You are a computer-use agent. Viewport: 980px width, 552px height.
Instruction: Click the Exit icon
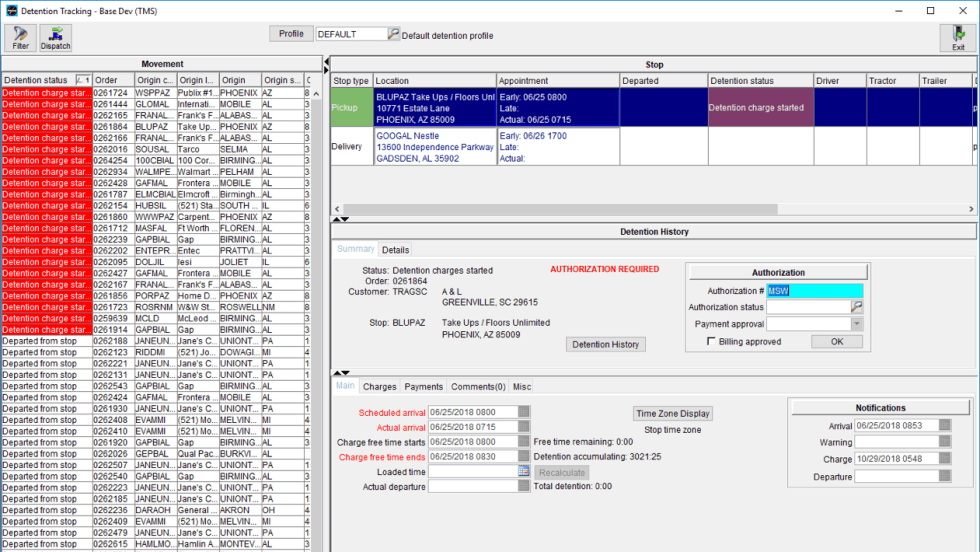pyautogui.click(x=958, y=38)
